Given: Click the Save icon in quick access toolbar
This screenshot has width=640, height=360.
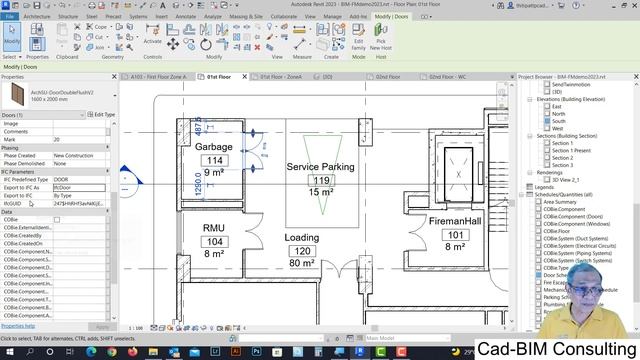Looking at the screenshot, I should tap(37, 5).
